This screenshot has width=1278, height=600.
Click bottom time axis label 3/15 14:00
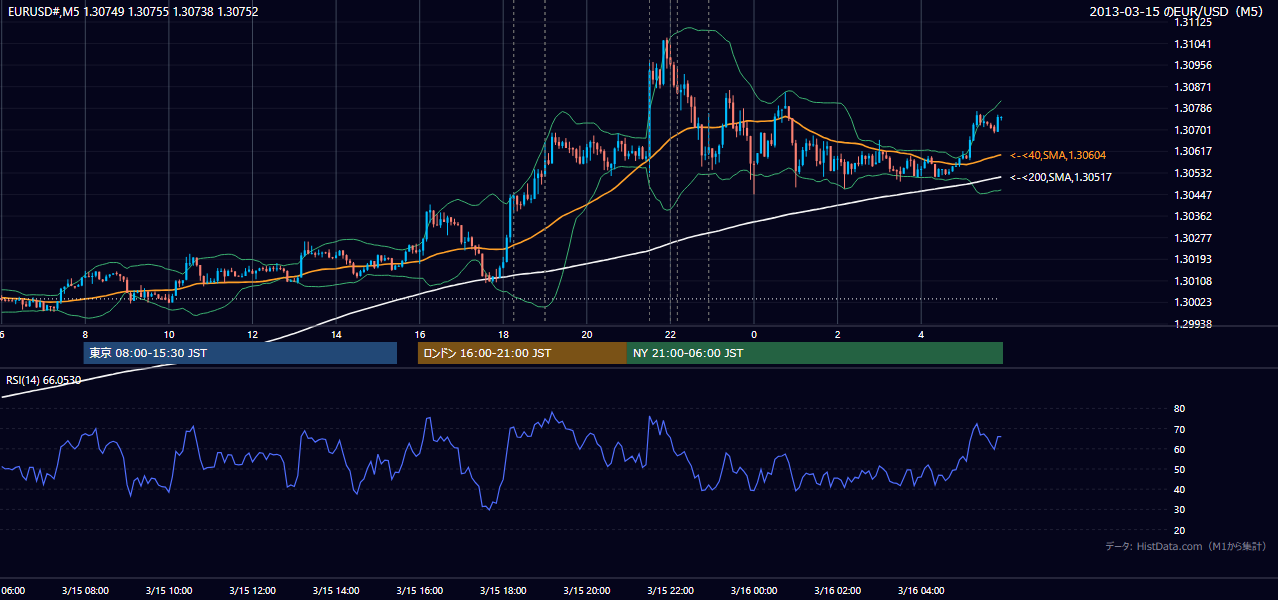tap(336, 591)
